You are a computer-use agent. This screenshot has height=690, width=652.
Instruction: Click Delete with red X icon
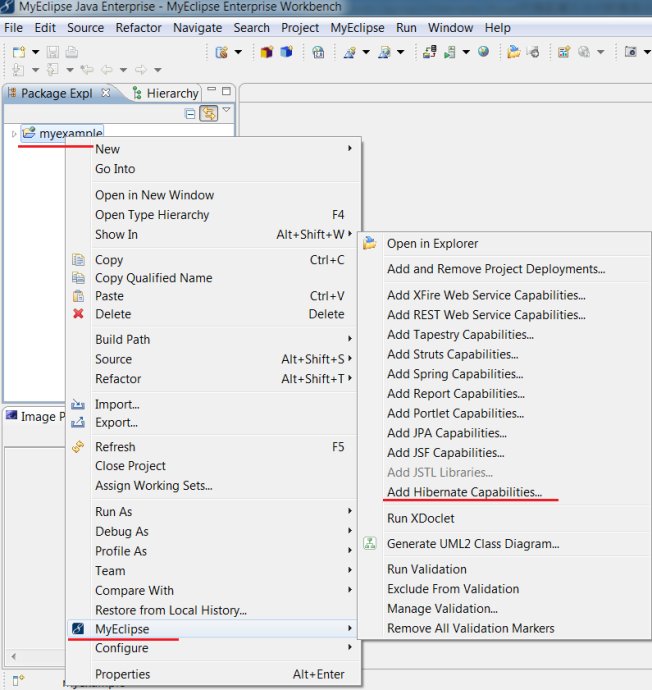[213, 314]
